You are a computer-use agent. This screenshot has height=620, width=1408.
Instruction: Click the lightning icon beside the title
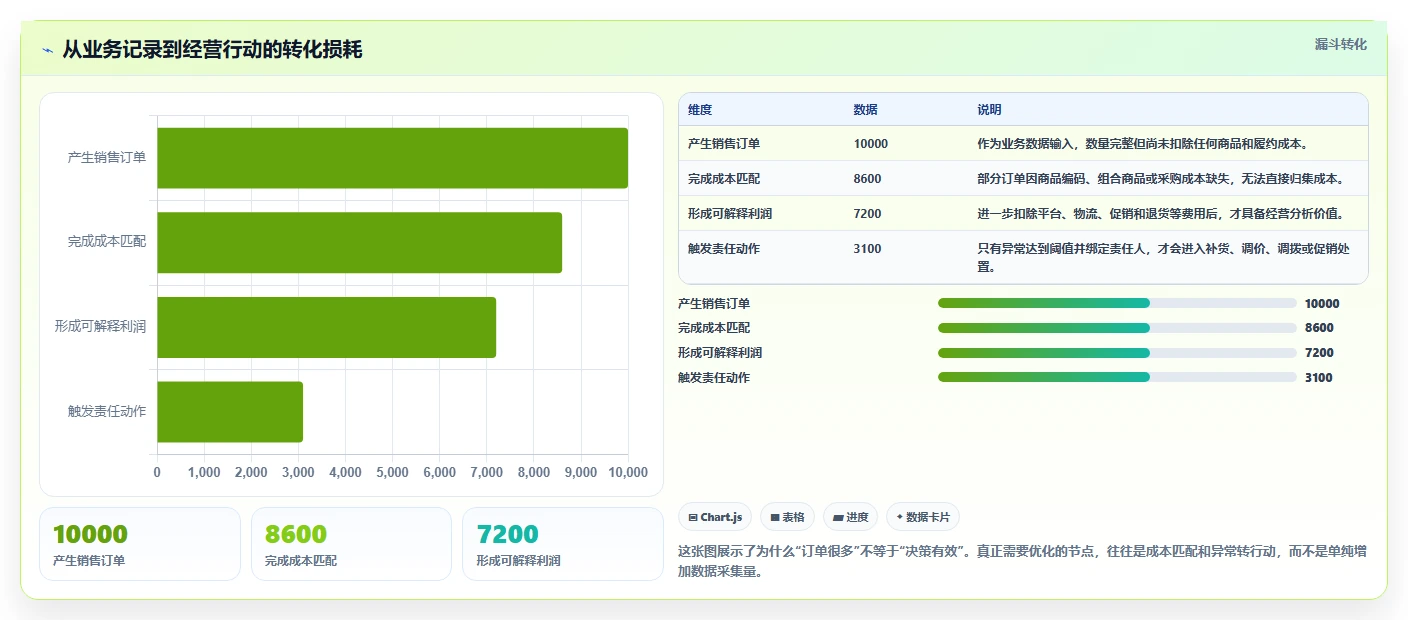[x=47, y=50]
